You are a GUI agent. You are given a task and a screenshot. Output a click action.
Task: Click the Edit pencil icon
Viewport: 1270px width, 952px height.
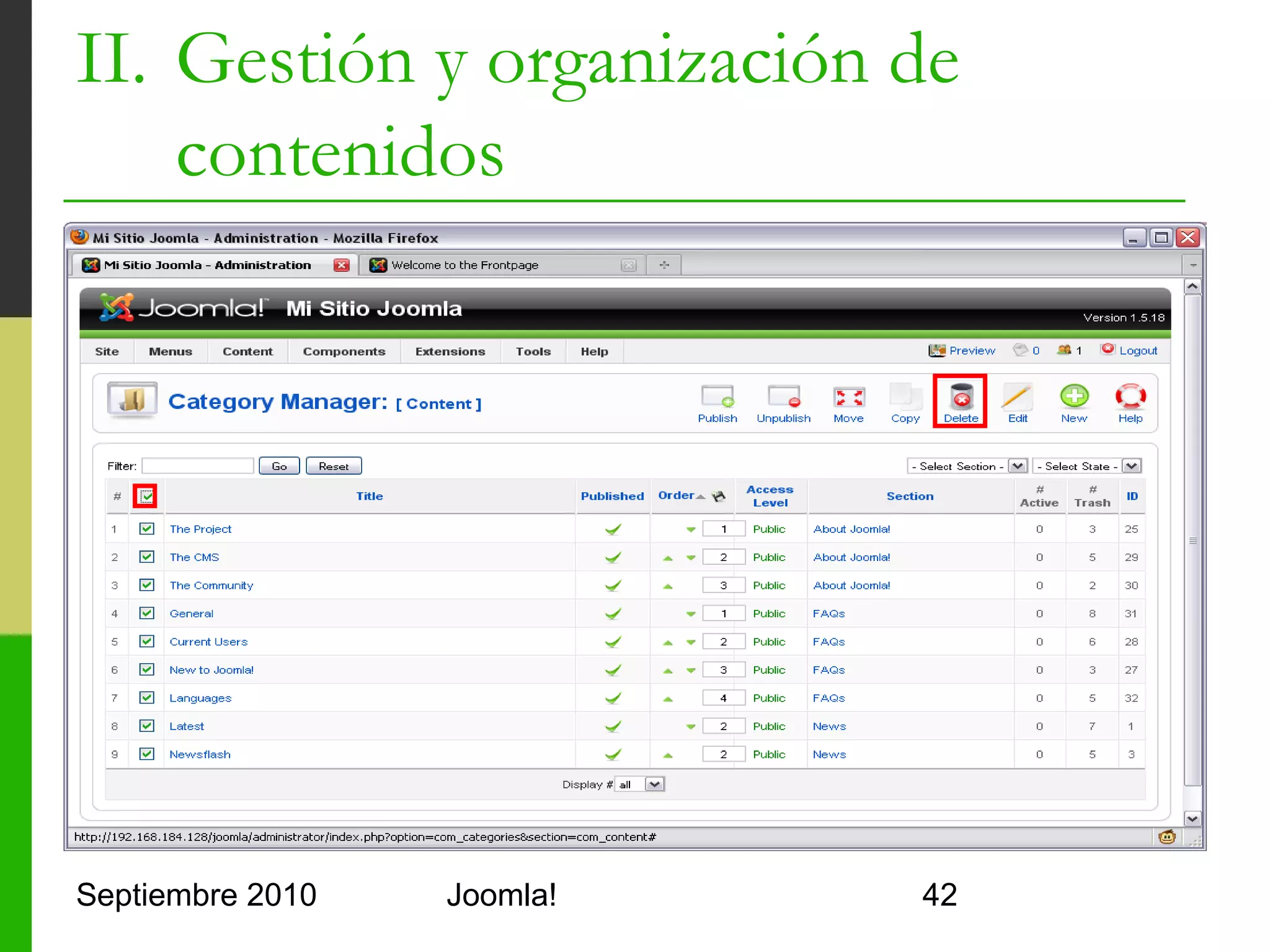(1018, 397)
